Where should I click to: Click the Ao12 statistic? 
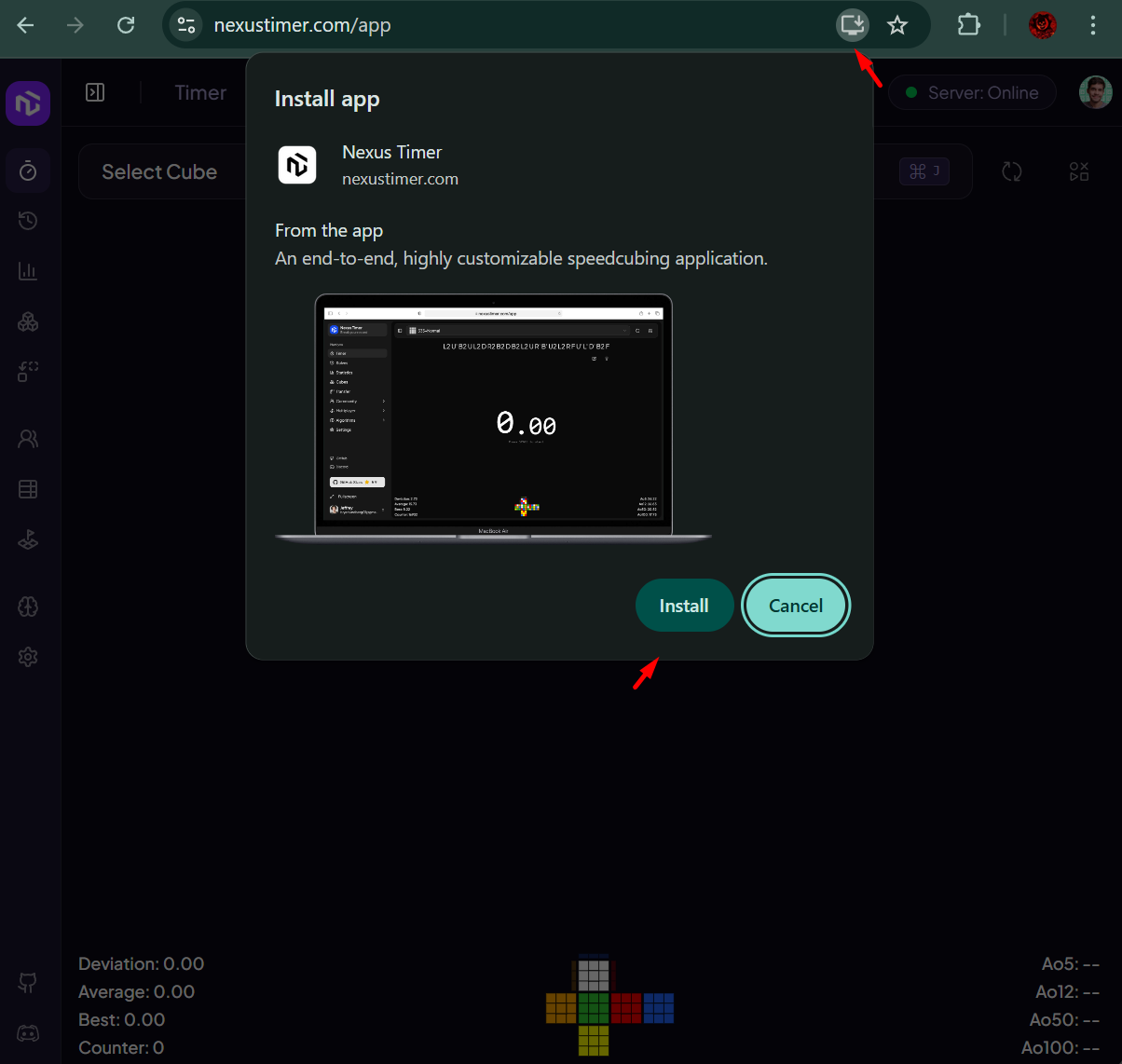coord(1068,992)
